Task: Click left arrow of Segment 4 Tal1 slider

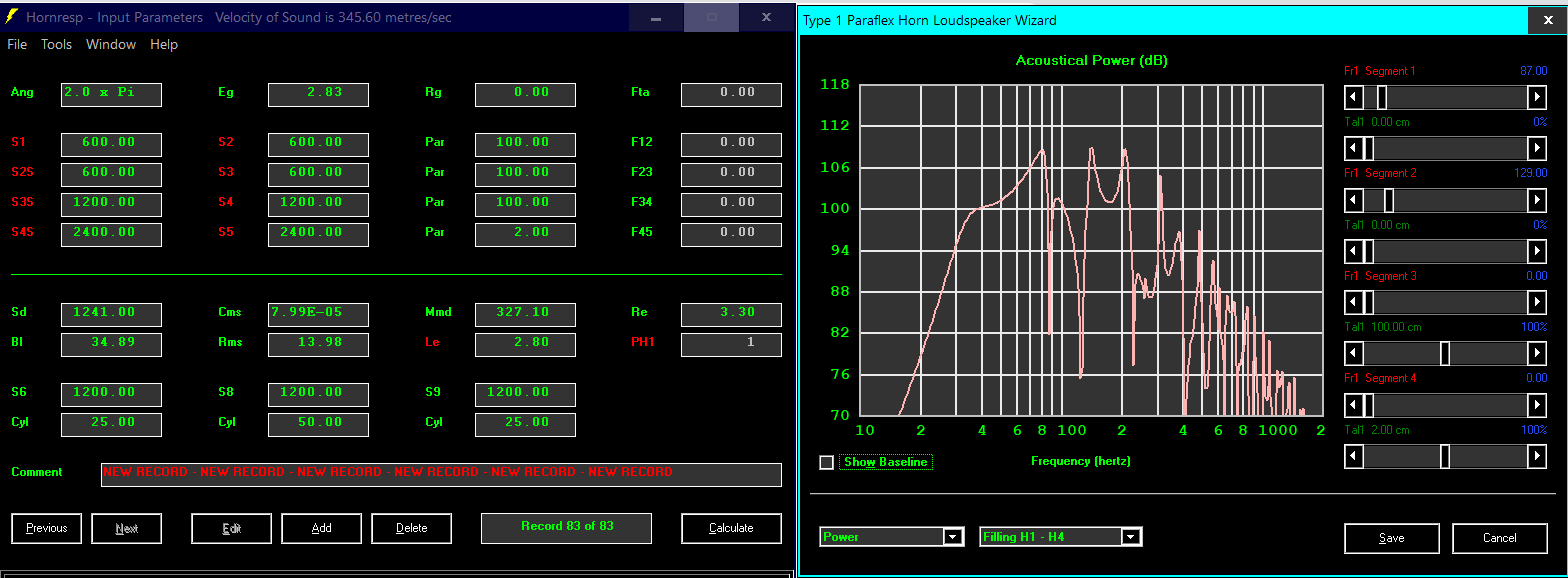Action: click(x=1354, y=456)
